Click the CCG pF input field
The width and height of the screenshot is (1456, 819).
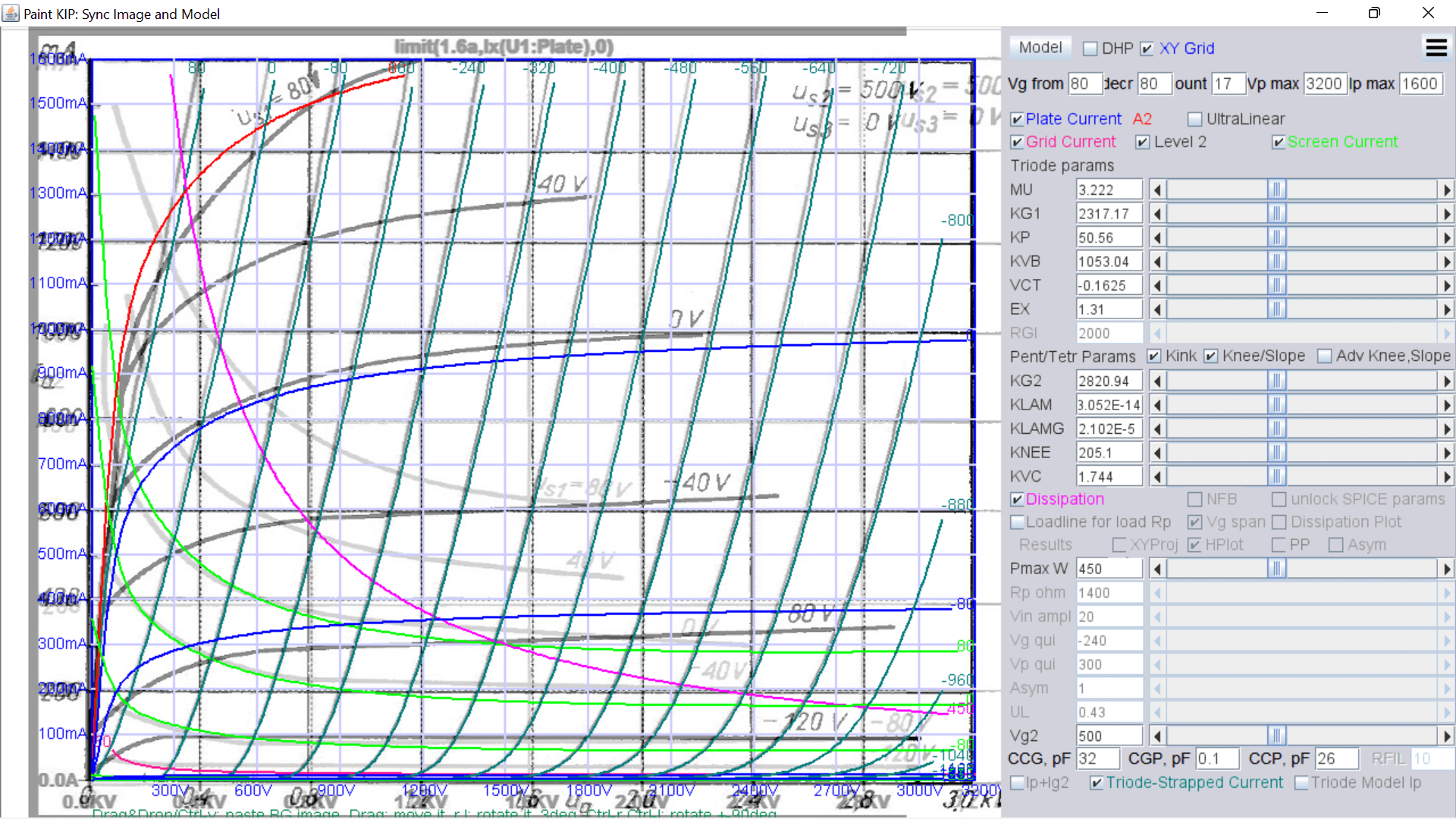(x=1098, y=759)
